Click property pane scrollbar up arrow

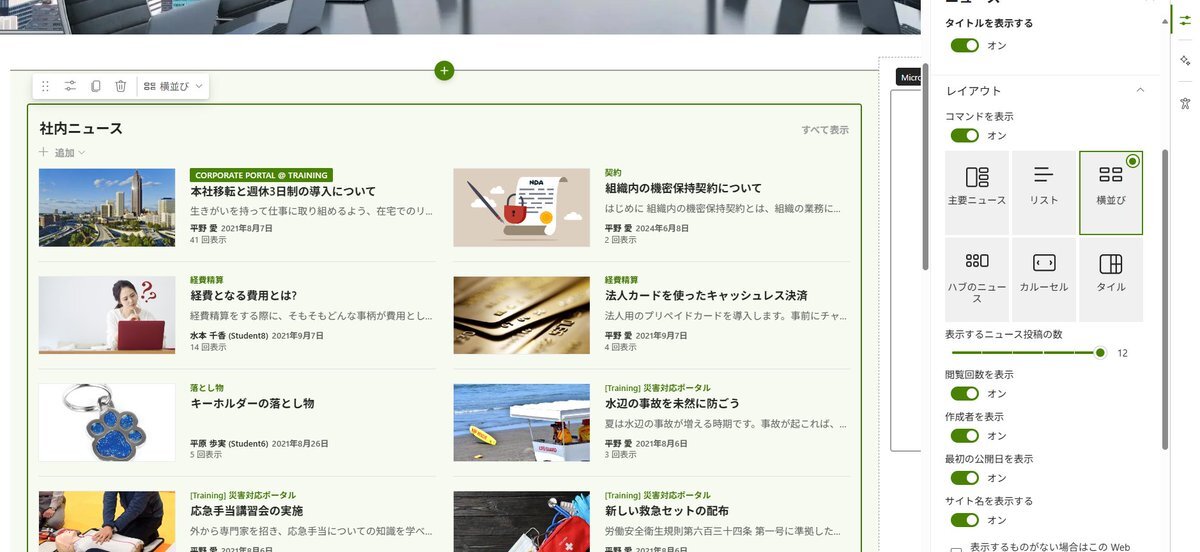1166,21
